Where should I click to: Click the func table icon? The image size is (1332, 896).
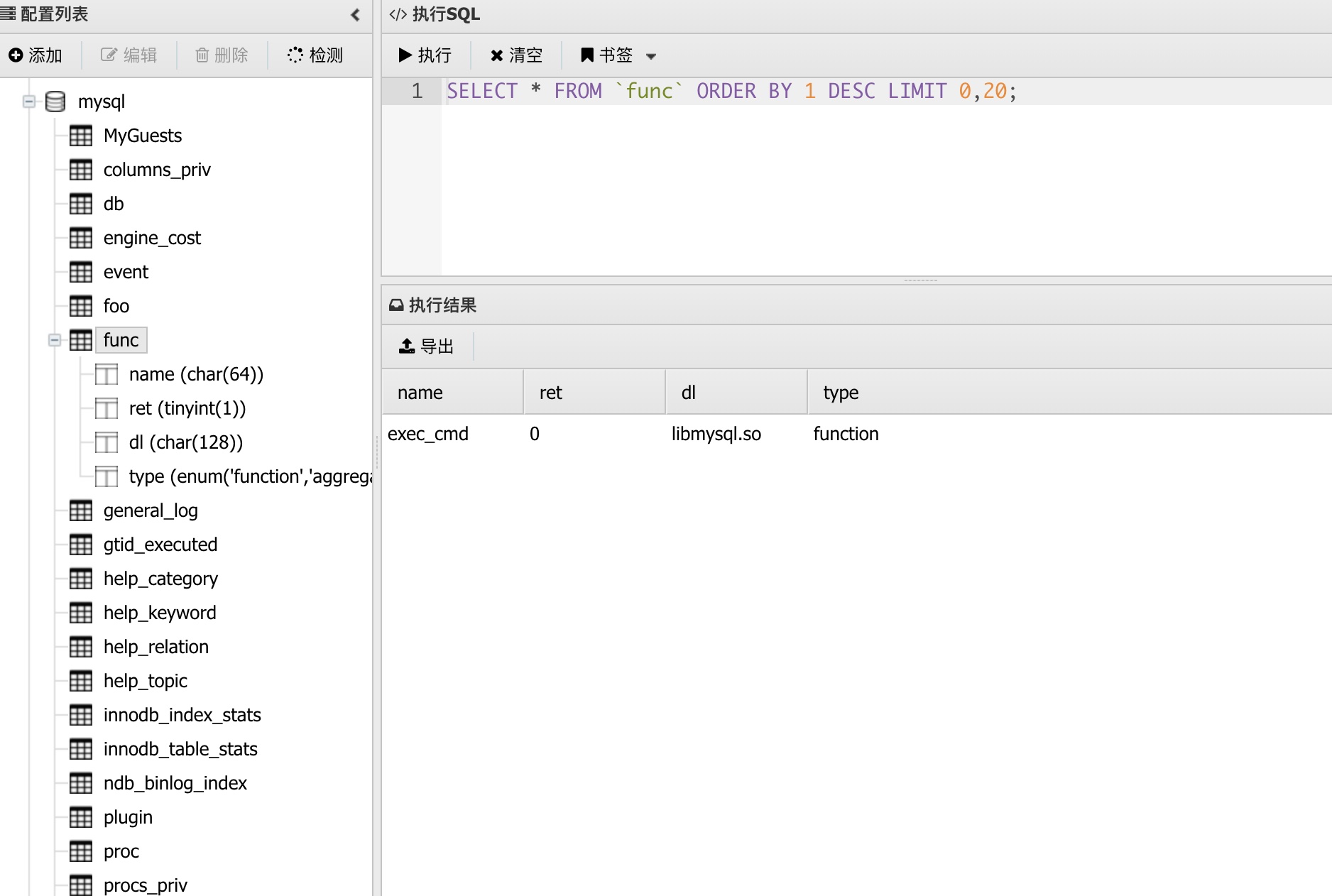point(81,340)
